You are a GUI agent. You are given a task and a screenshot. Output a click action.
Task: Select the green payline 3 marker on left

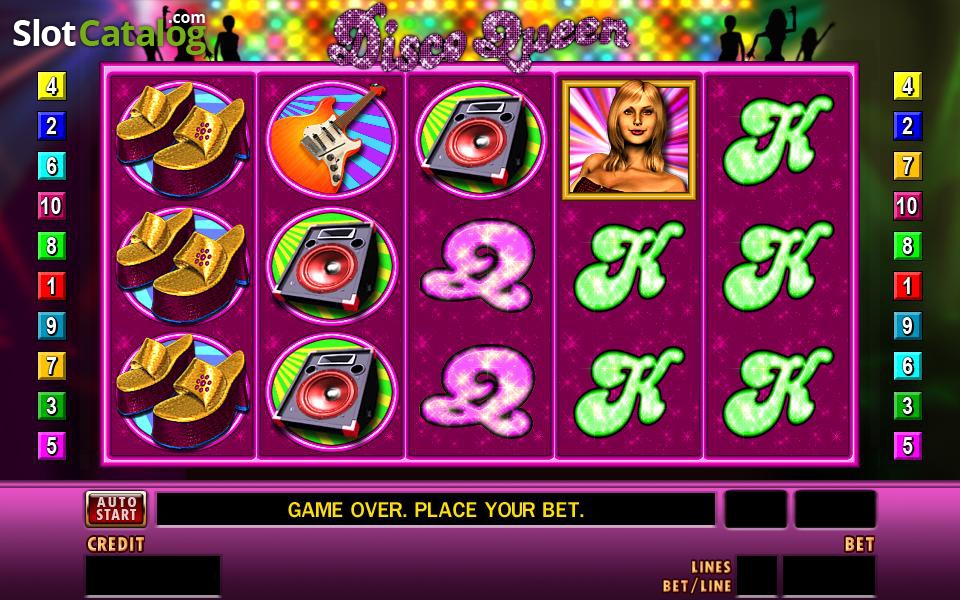click(52, 405)
